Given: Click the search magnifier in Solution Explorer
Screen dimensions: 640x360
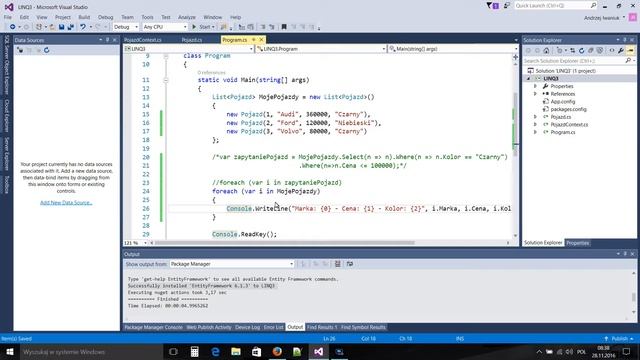Looking at the screenshot, I should coord(628,60).
